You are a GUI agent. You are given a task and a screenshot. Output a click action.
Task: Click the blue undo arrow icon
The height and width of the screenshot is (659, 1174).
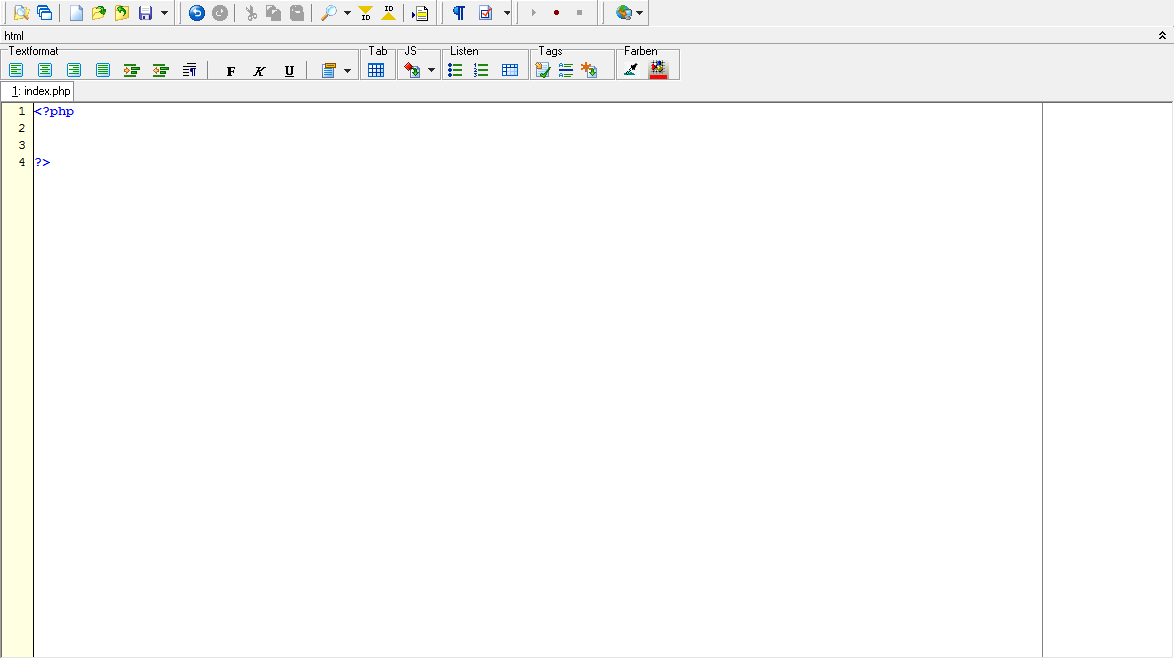pyautogui.click(x=197, y=13)
